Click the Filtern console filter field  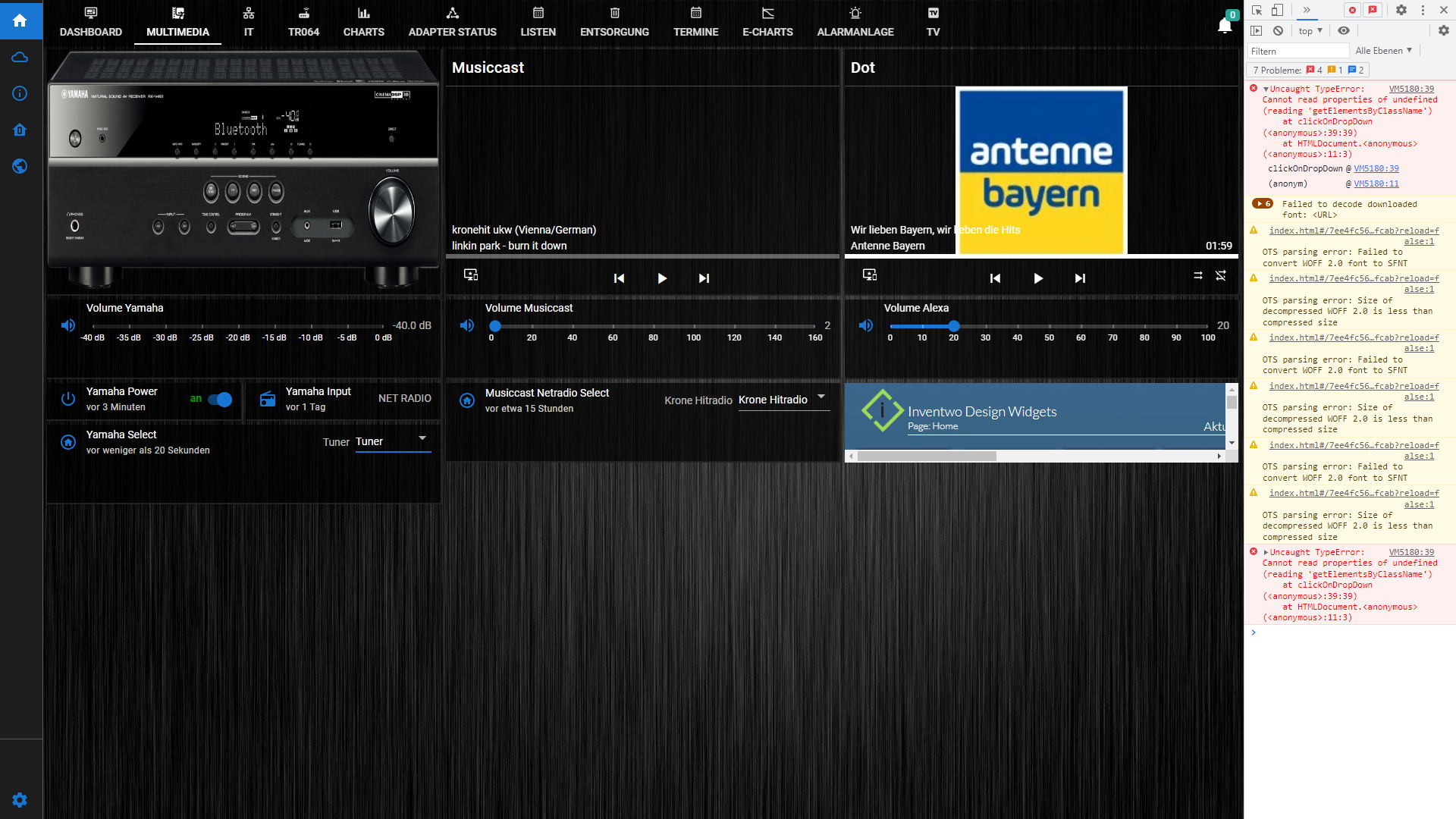click(x=1298, y=51)
